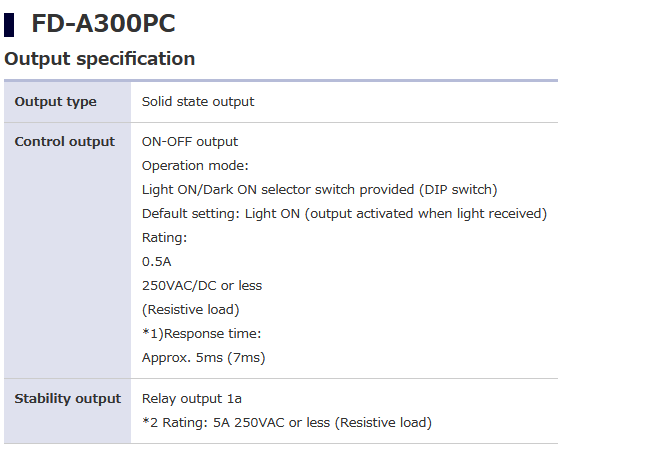This screenshot has height=454, width=660.
Task: Click the Light ON/Dark ON selector switch line
Action: (x=319, y=190)
